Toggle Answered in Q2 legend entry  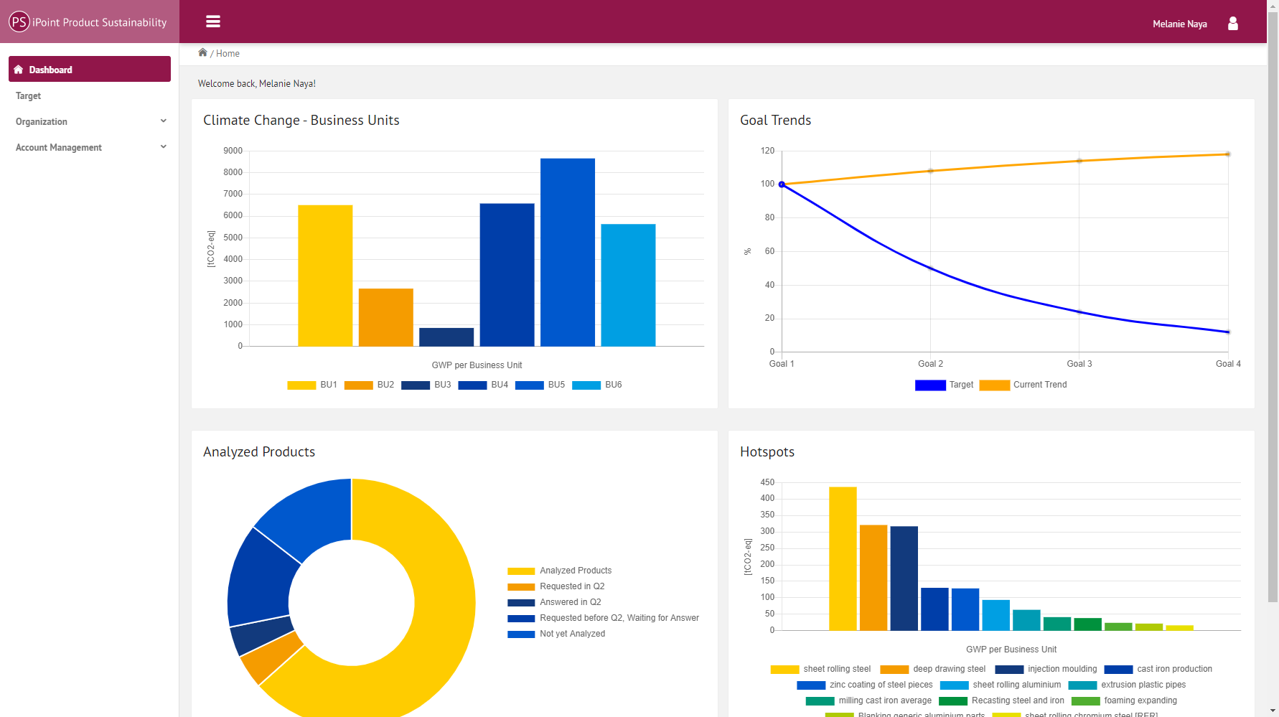click(x=554, y=603)
